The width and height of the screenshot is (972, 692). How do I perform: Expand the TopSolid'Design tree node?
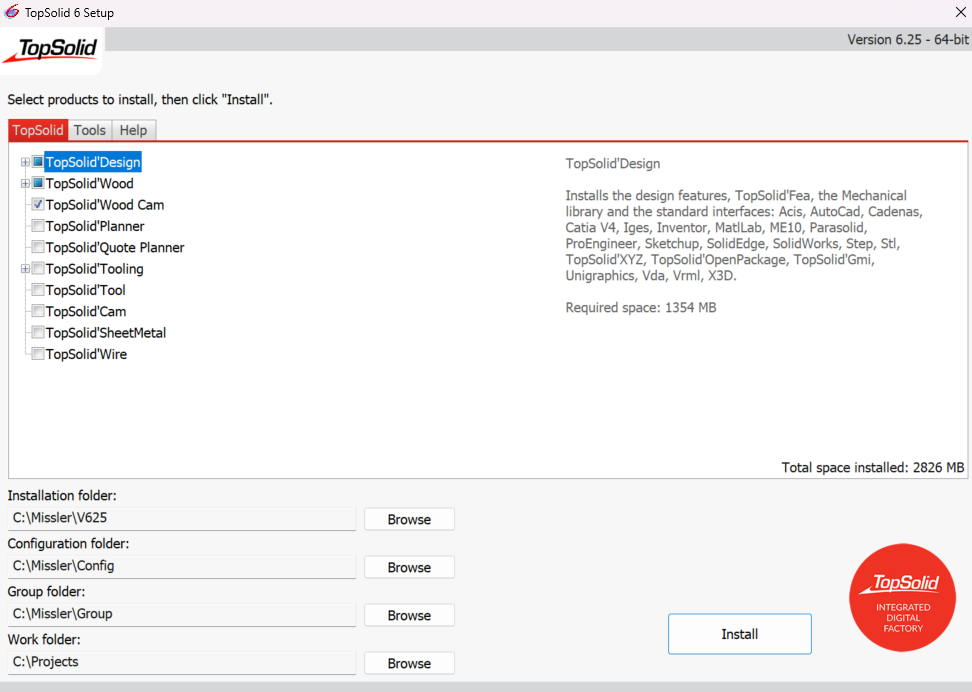point(25,162)
